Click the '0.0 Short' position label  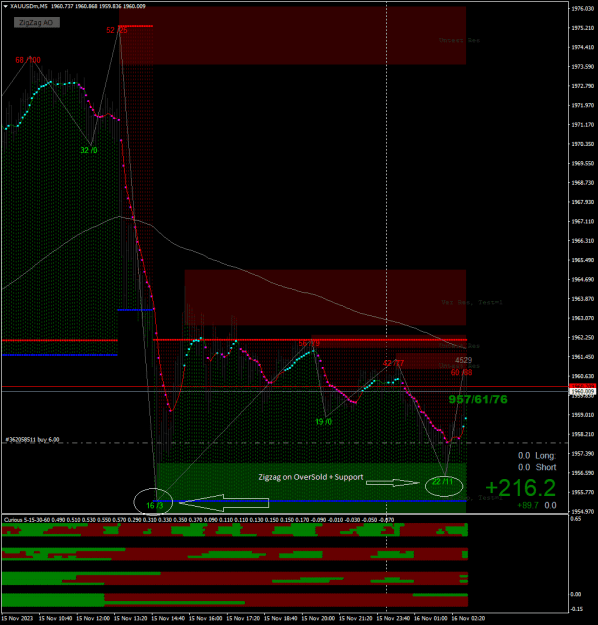coord(537,467)
